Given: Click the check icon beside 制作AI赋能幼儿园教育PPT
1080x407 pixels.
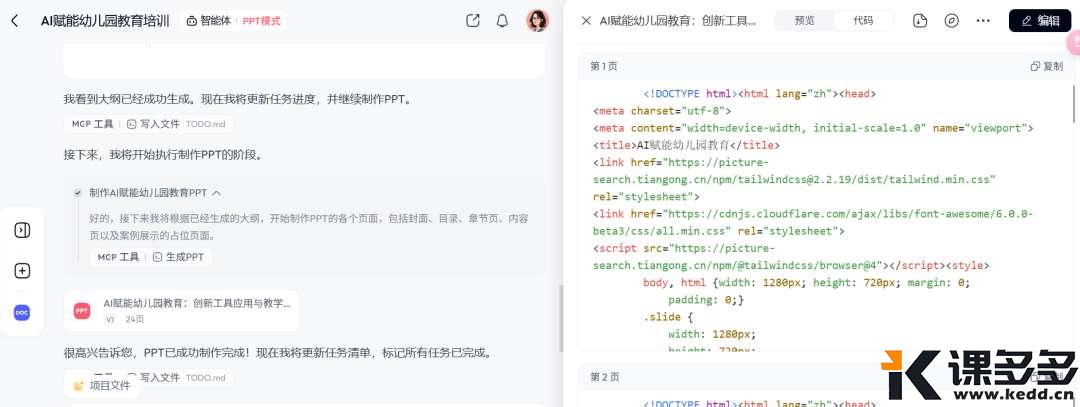Looking at the screenshot, I should tap(79, 193).
